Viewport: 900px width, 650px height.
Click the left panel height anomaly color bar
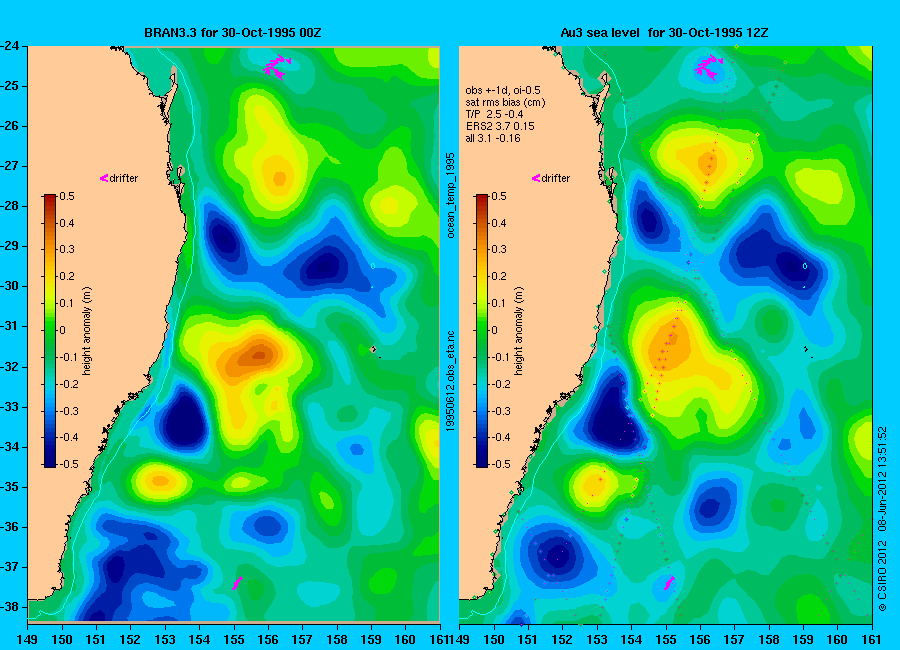click(50, 331)
